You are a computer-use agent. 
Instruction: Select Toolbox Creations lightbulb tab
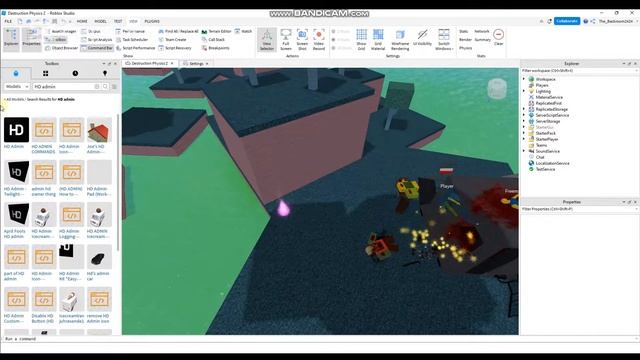click(105, 73)
